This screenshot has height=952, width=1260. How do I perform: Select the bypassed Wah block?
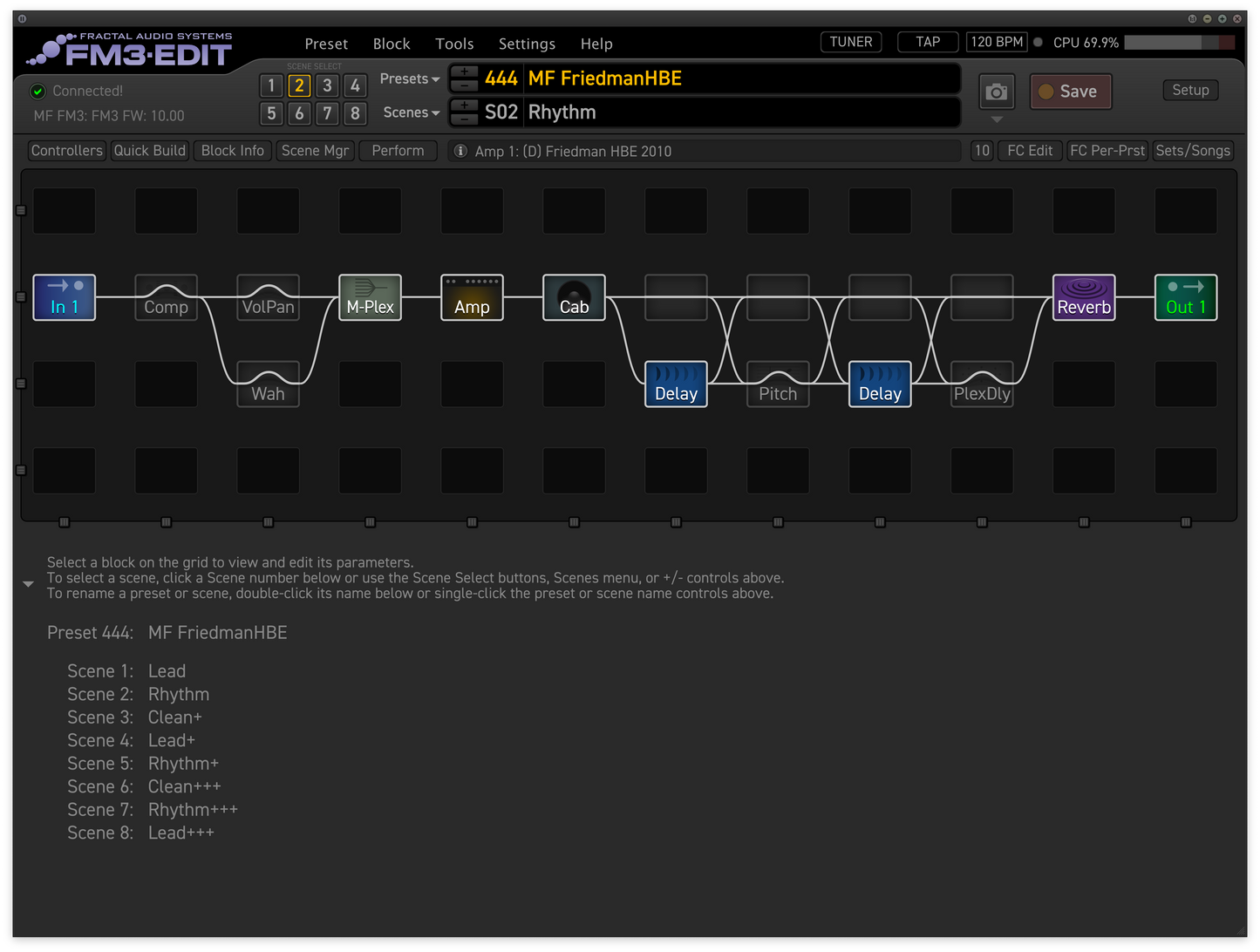point(268,384)
